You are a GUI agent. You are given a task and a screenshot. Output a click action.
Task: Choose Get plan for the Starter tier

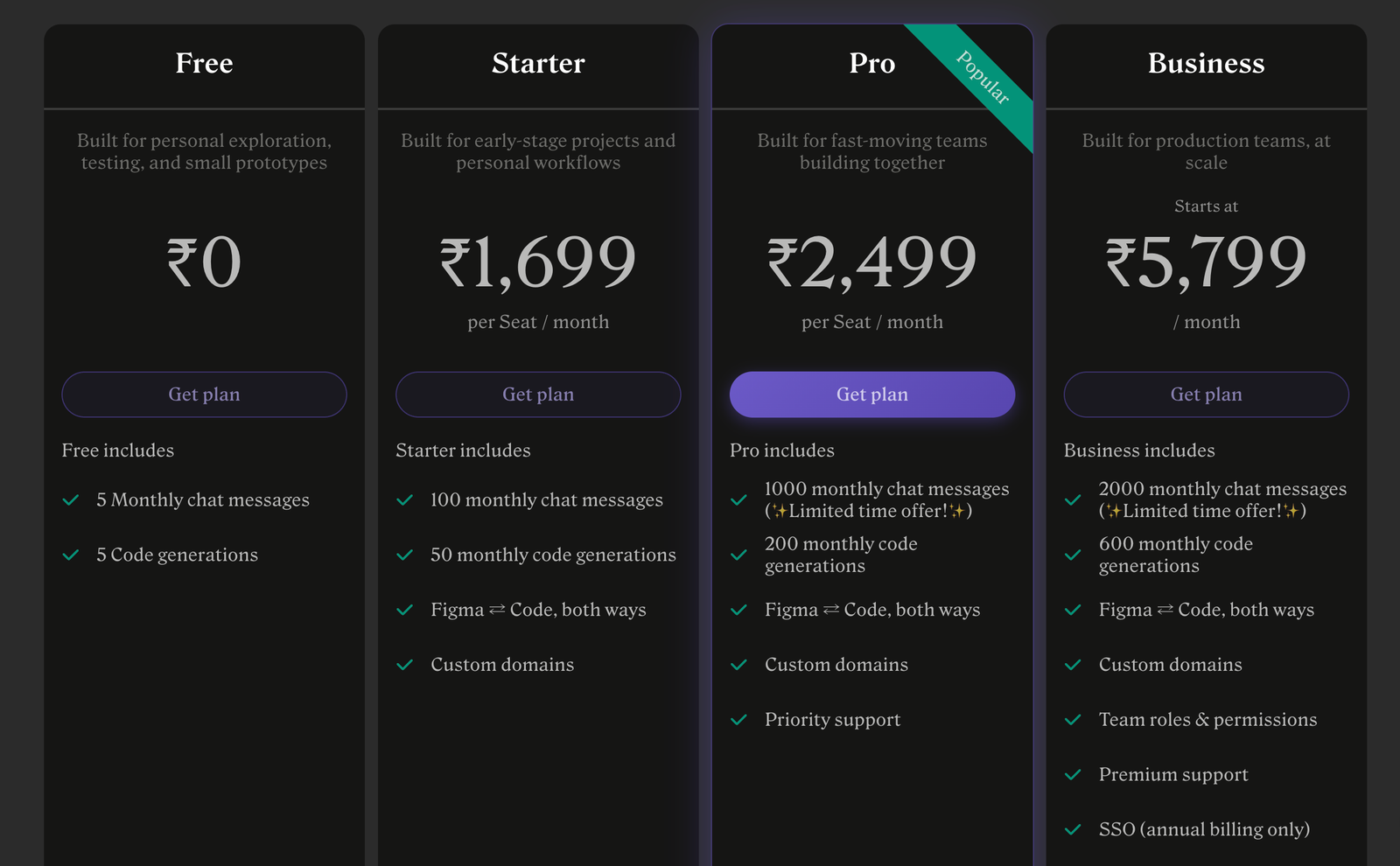(538, 395)
